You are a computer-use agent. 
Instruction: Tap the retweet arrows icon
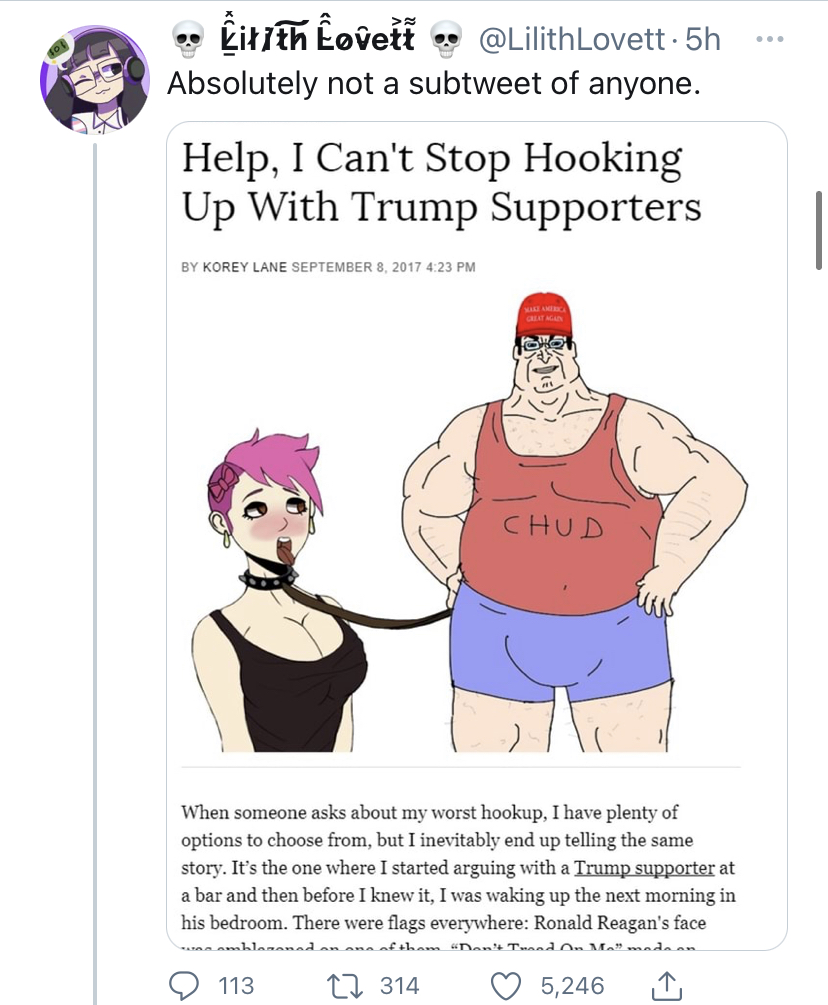(342, 985)
